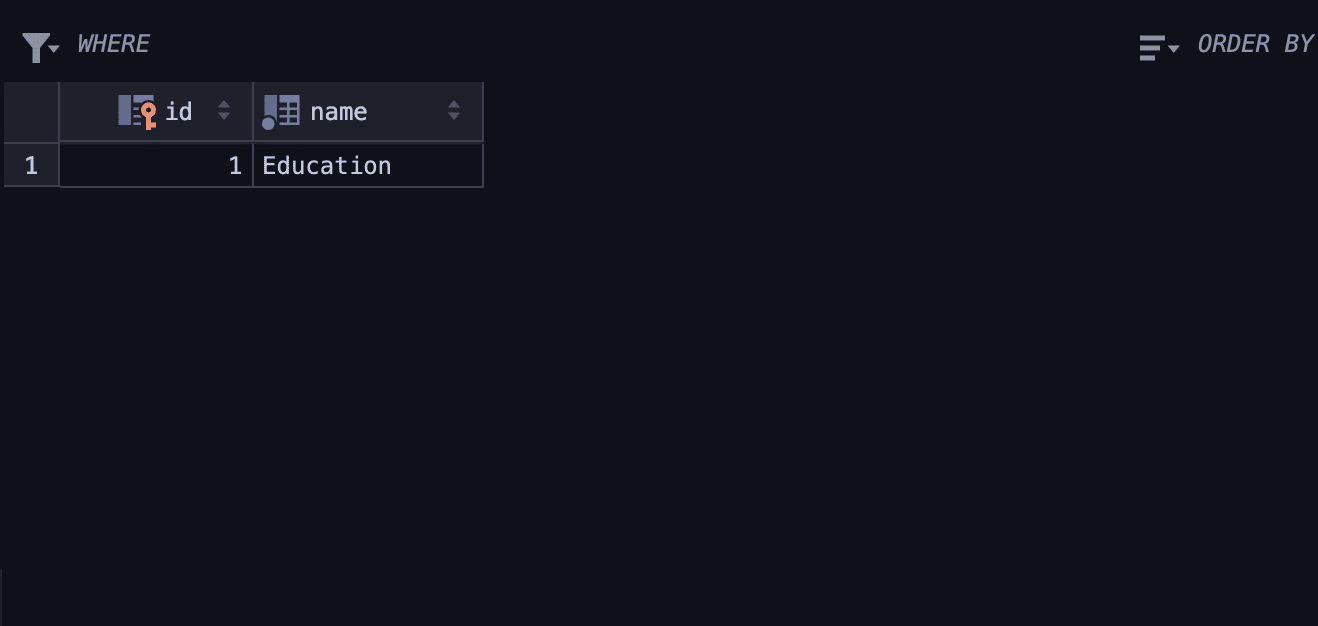The image size is (1318, 626).
Task: Click the divider between id and name headers
Action: [x=253, y=111]
